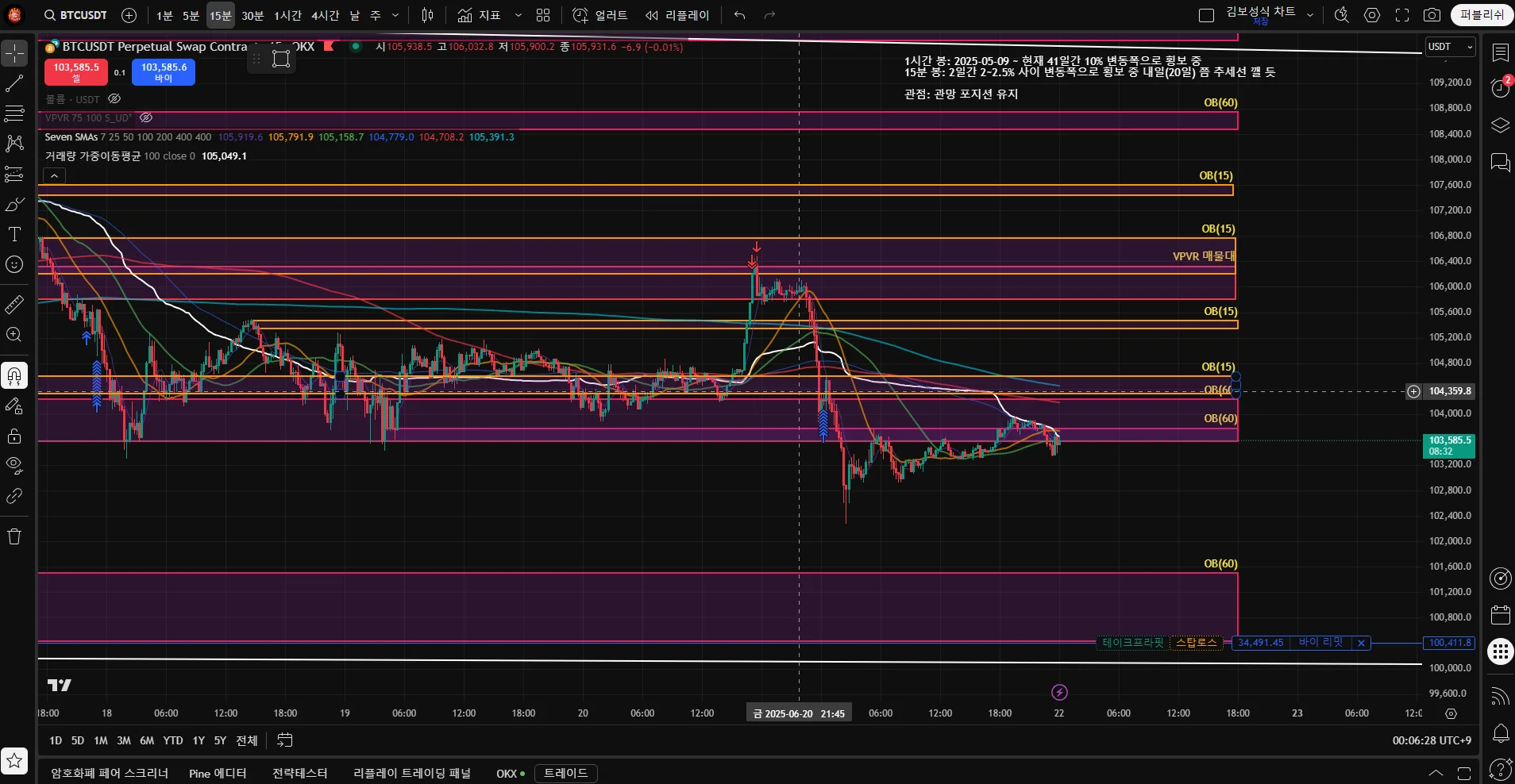Open forecasting and measurement tools
Viewport: 1515px width, 784px height.
(14, 174)
